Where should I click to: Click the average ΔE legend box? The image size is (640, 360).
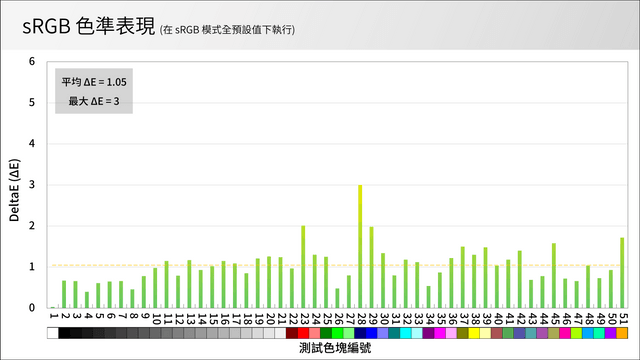pos(94,91)
